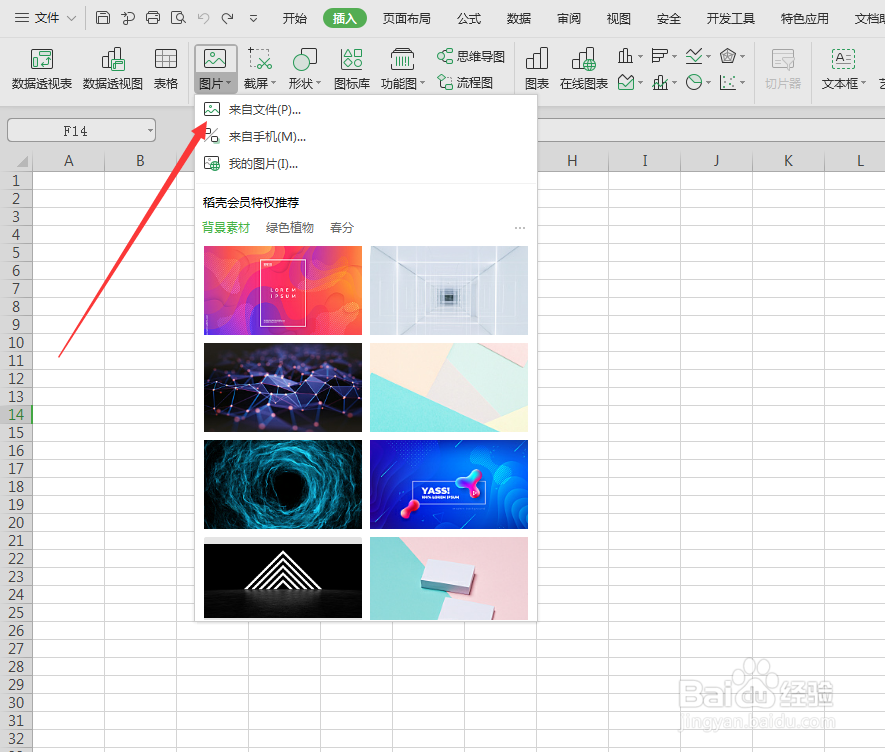The image size is (885, 752).
Task: Insert a 数据透视图 pivot chart
Action: (112, 69)
